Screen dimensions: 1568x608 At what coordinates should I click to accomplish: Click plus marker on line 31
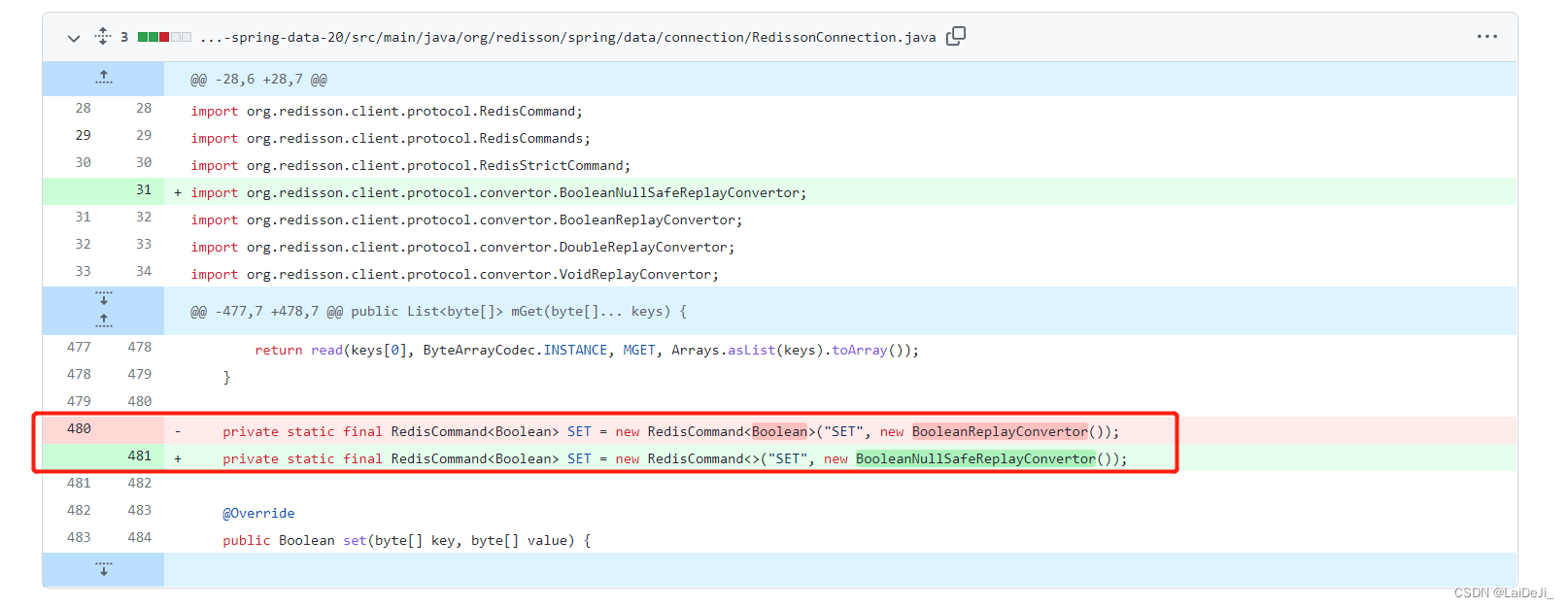[178, 193]
